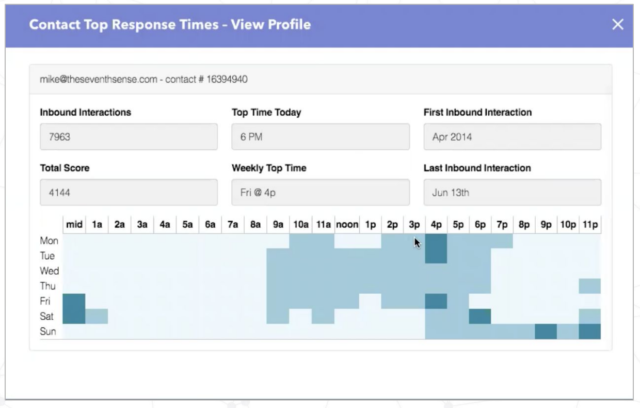
Task: Click the First Inbound Interaction field
Action: (x=512, y=137)
